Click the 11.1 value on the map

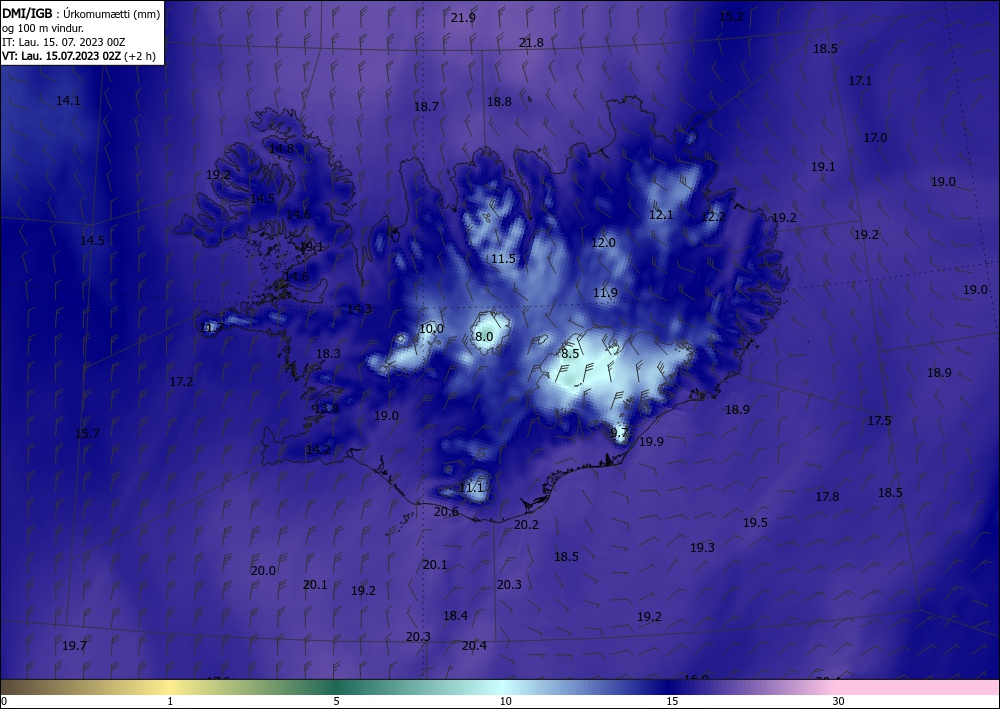[x=471, y=488]
